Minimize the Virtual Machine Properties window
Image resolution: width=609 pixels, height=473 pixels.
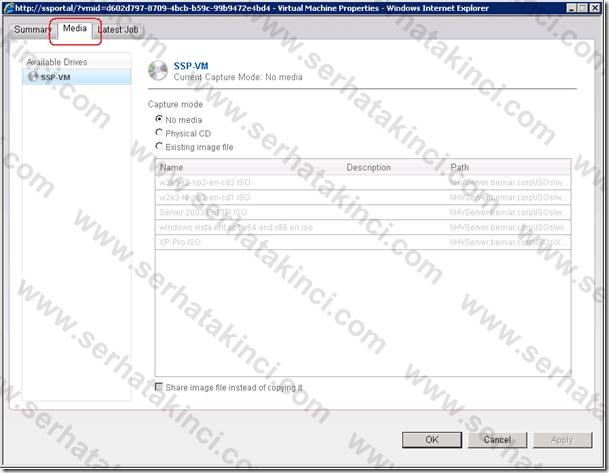(571, 8)
